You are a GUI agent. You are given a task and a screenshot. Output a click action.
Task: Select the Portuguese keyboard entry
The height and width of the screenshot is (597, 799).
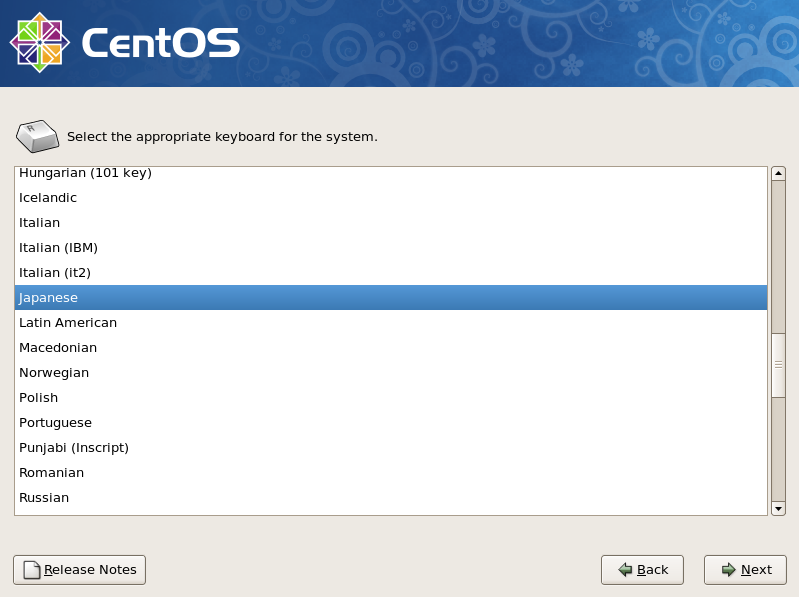click(391, 423)
